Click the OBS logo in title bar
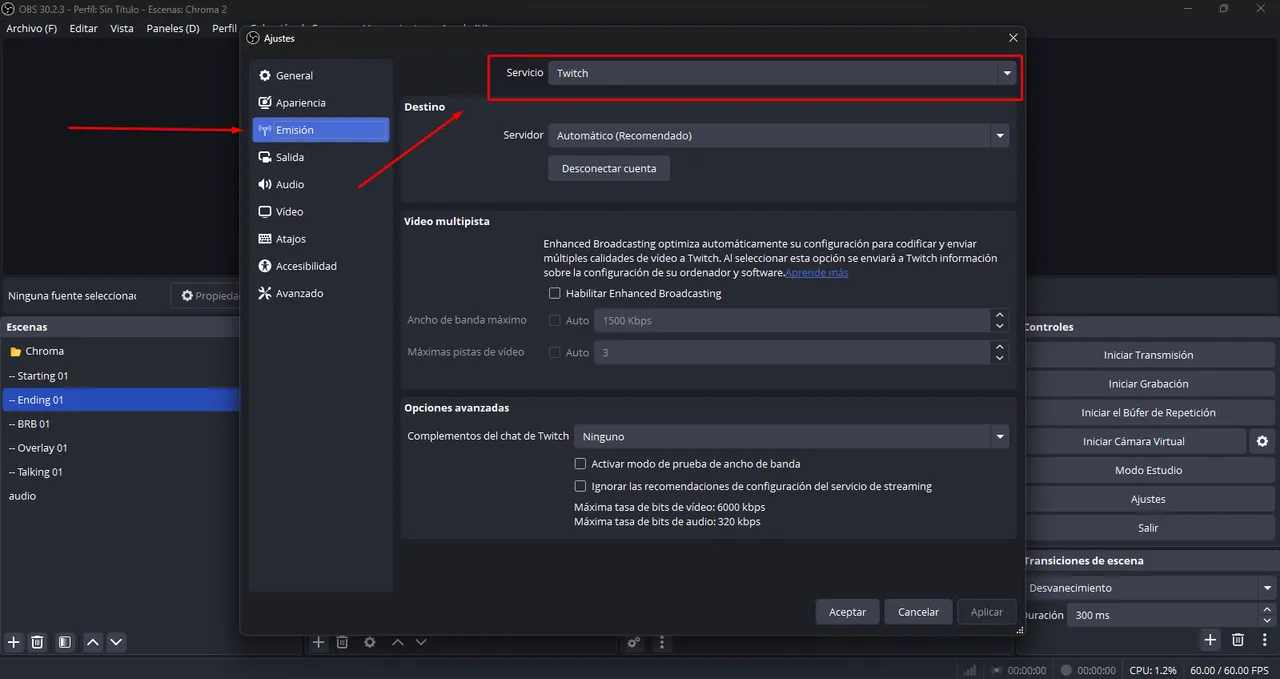 point(9,9)
